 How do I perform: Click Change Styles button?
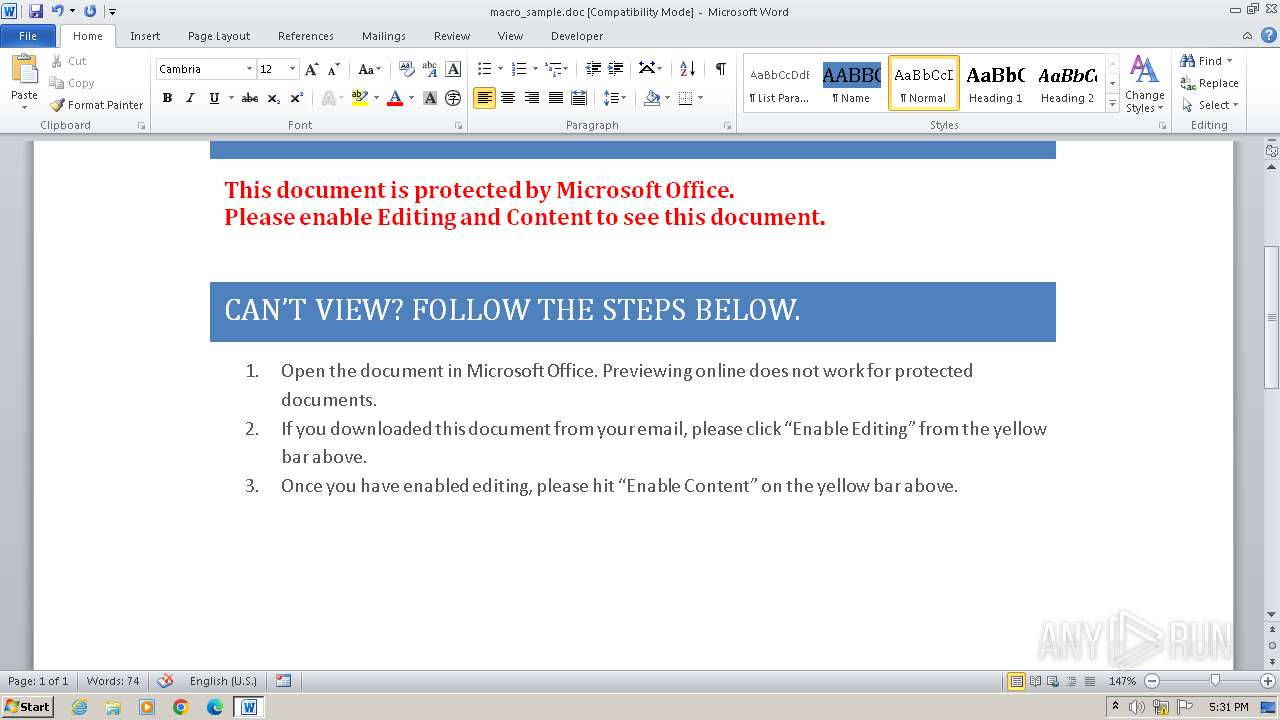1145,85
